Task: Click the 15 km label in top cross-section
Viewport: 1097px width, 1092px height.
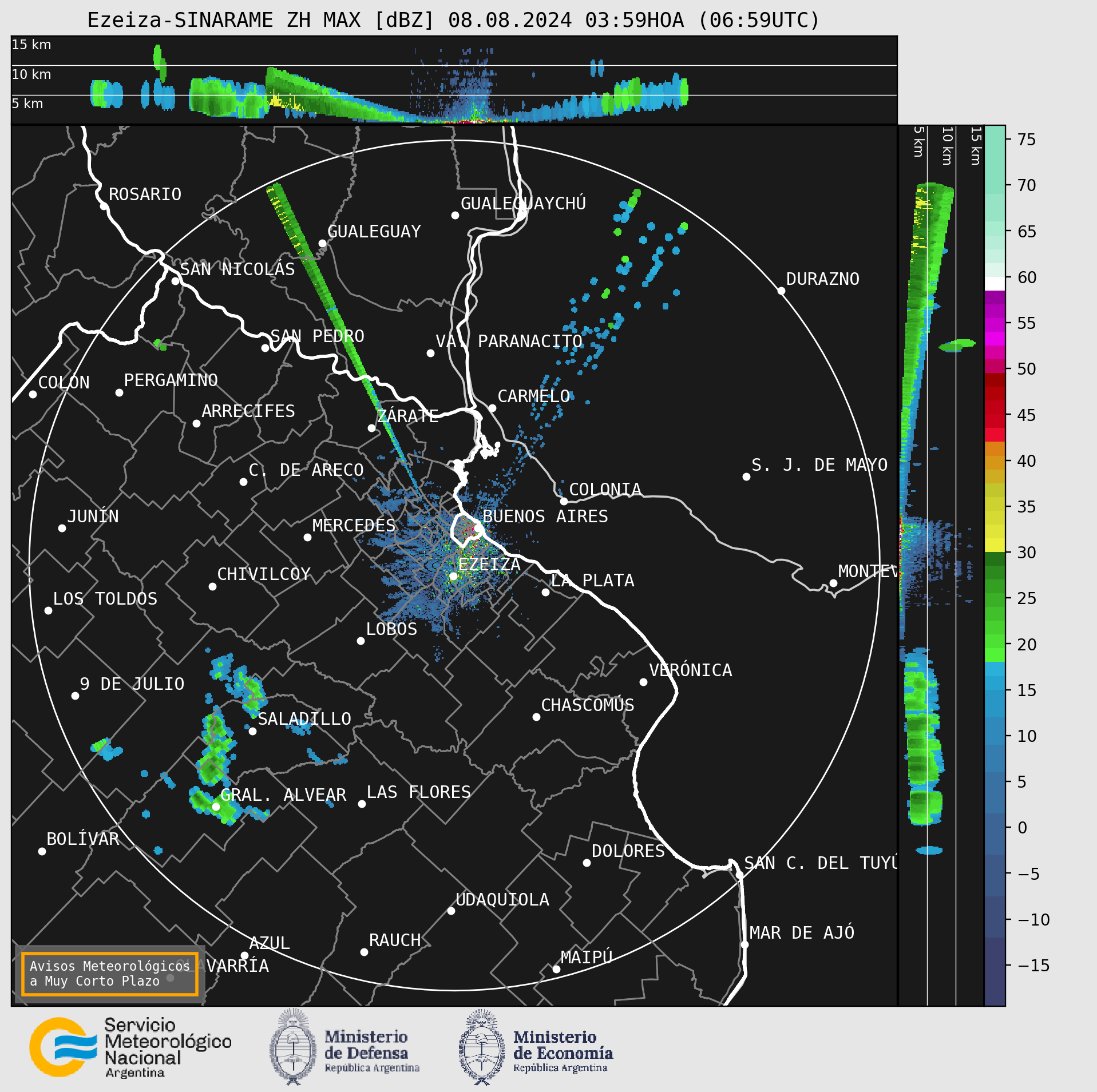Action: click(31, 45)
